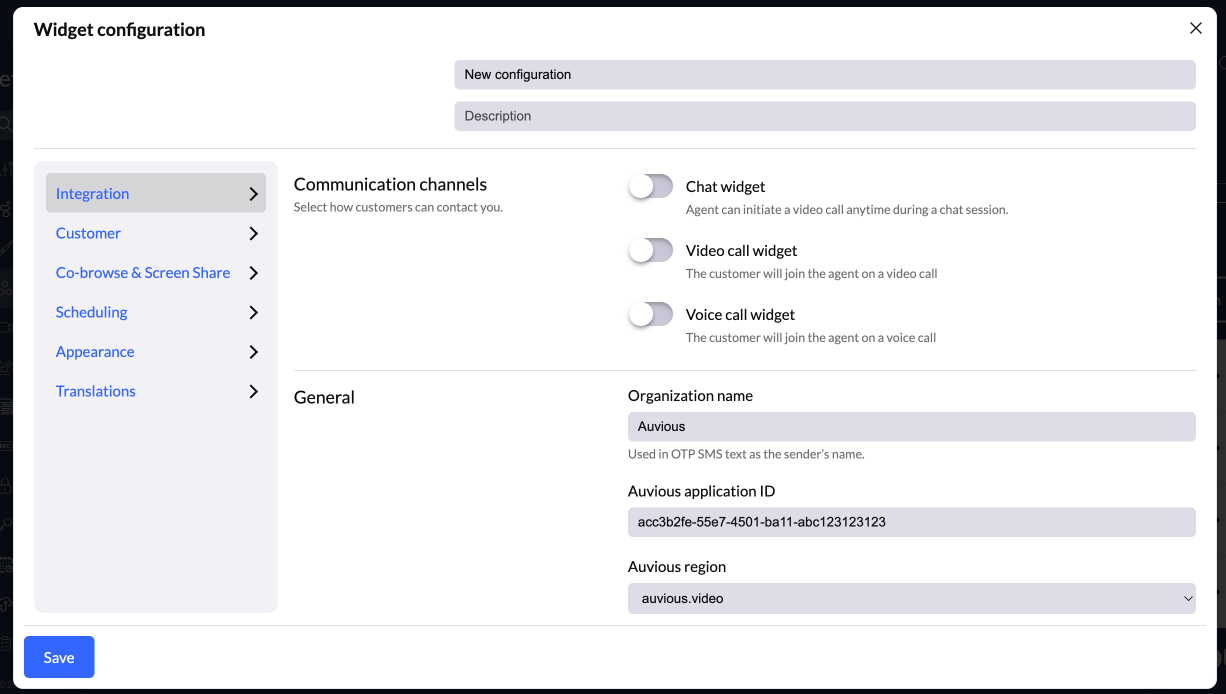Enable the Chat widget toggle
The height and width of the screenshot is (694, 1226).
click(x=651, y=187)
